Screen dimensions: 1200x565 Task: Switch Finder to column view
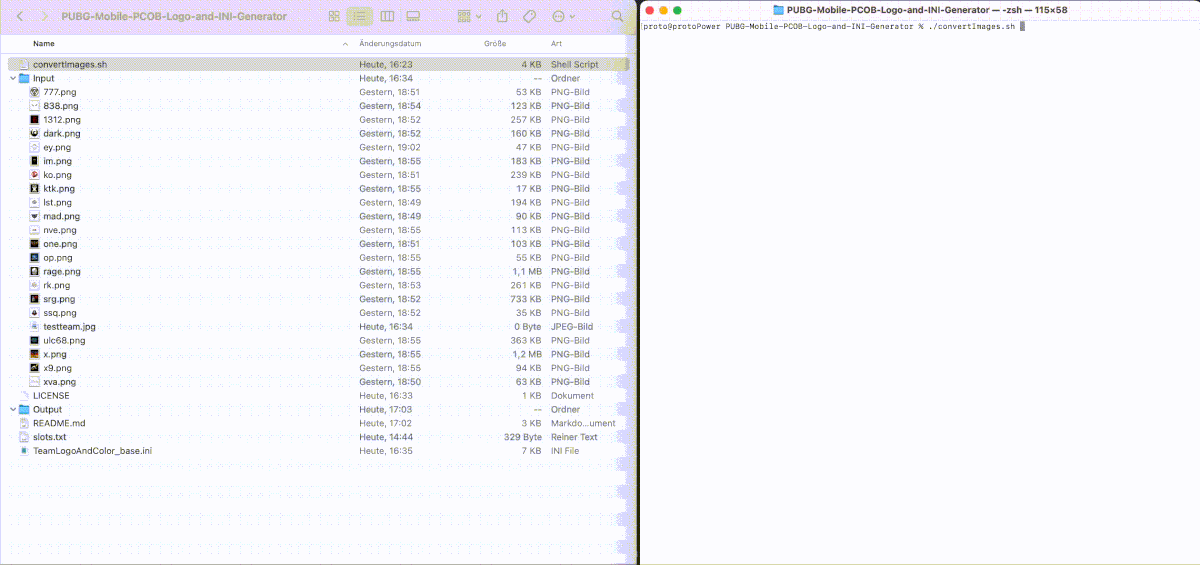[387, 17]
